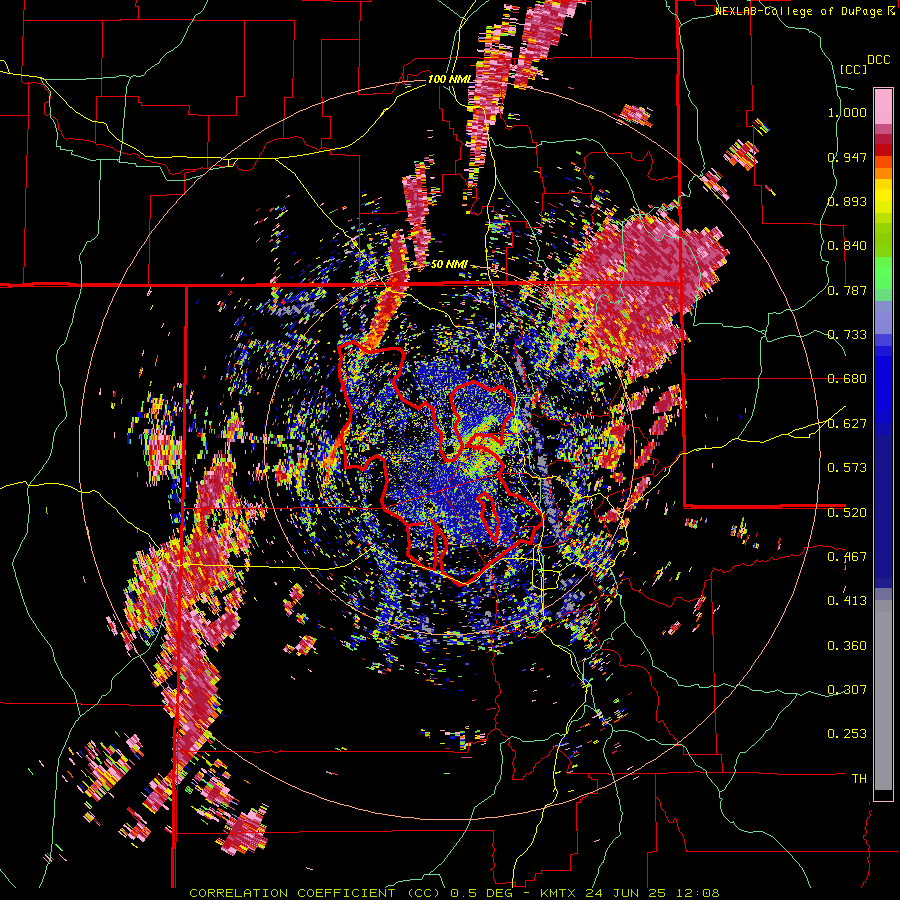Click the 0.840 legend value
900x900 pixels.
[847, 246]
